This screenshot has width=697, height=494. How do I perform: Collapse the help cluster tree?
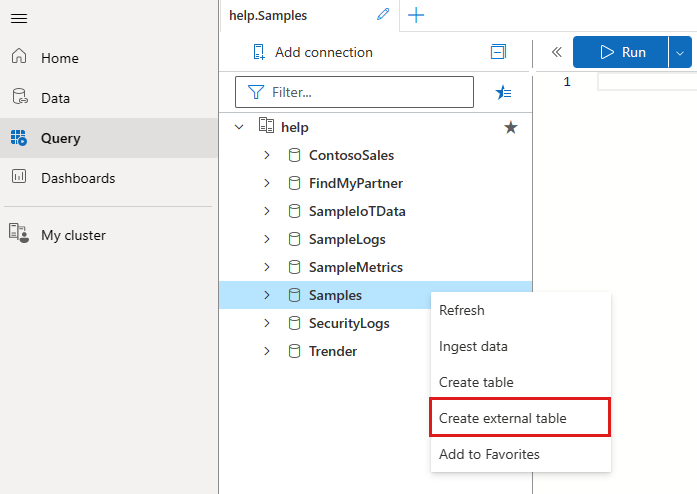coord(239,127)
